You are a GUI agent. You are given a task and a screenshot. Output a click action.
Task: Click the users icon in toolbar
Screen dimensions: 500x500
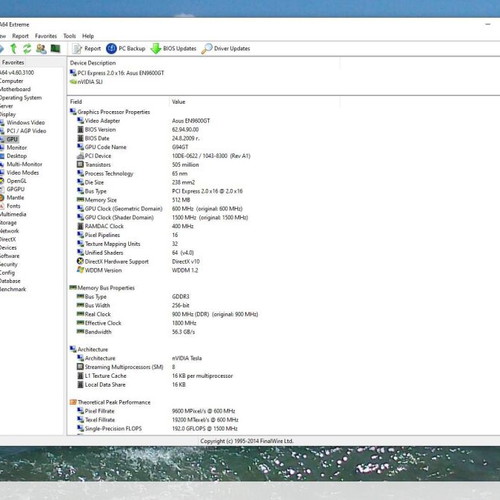pos(41,49)
